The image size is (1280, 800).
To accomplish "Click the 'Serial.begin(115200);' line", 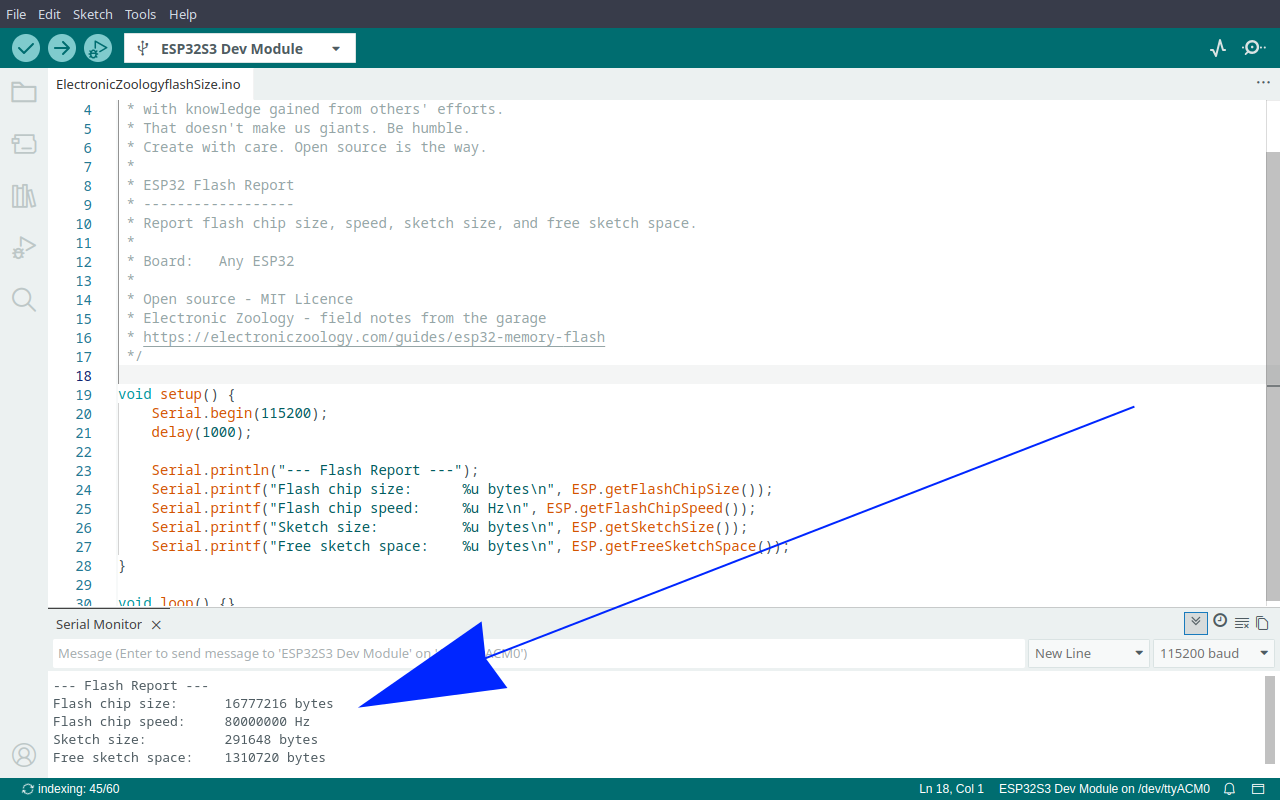I will [x=240, y=413].
